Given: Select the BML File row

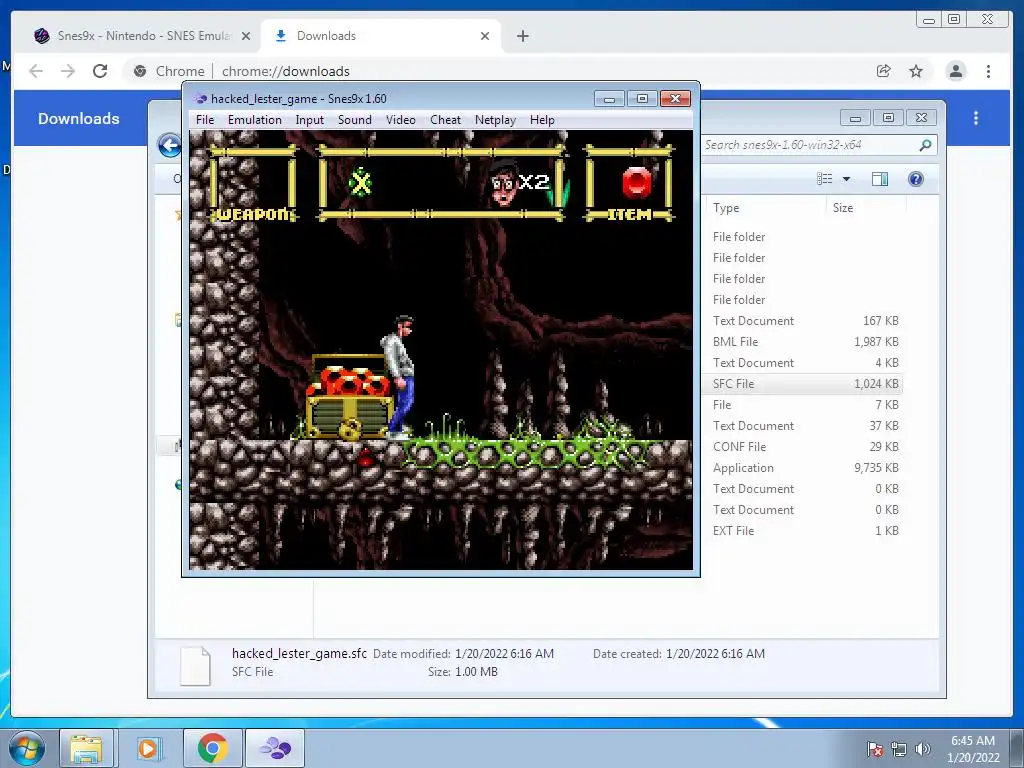Looking at the screenshot, I should point(803,342).
